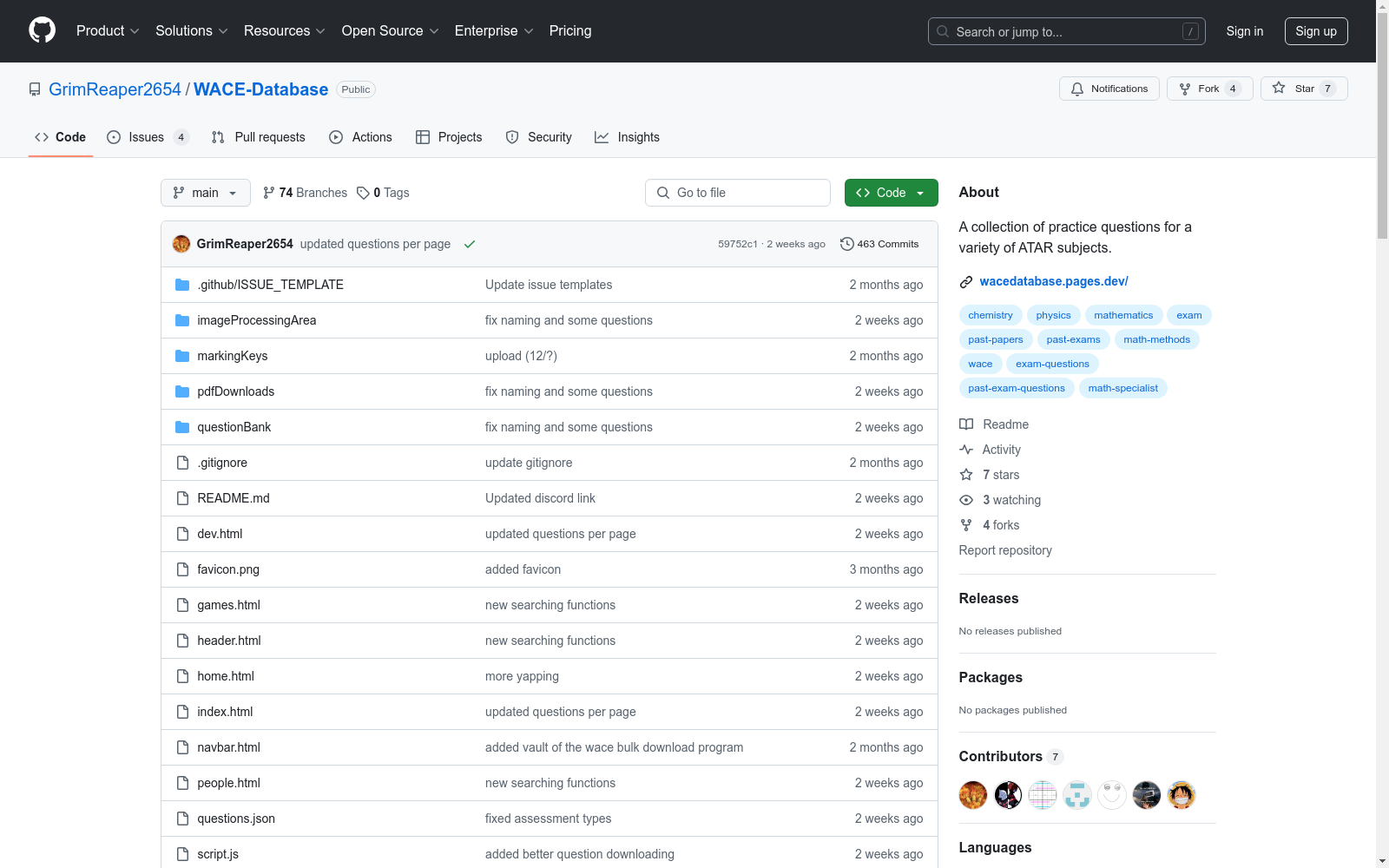Screen dimensions: 1389x868
Task: Click the slash shortcut key icon in search
Action: pyautogui.click(x=1190, y=31)
